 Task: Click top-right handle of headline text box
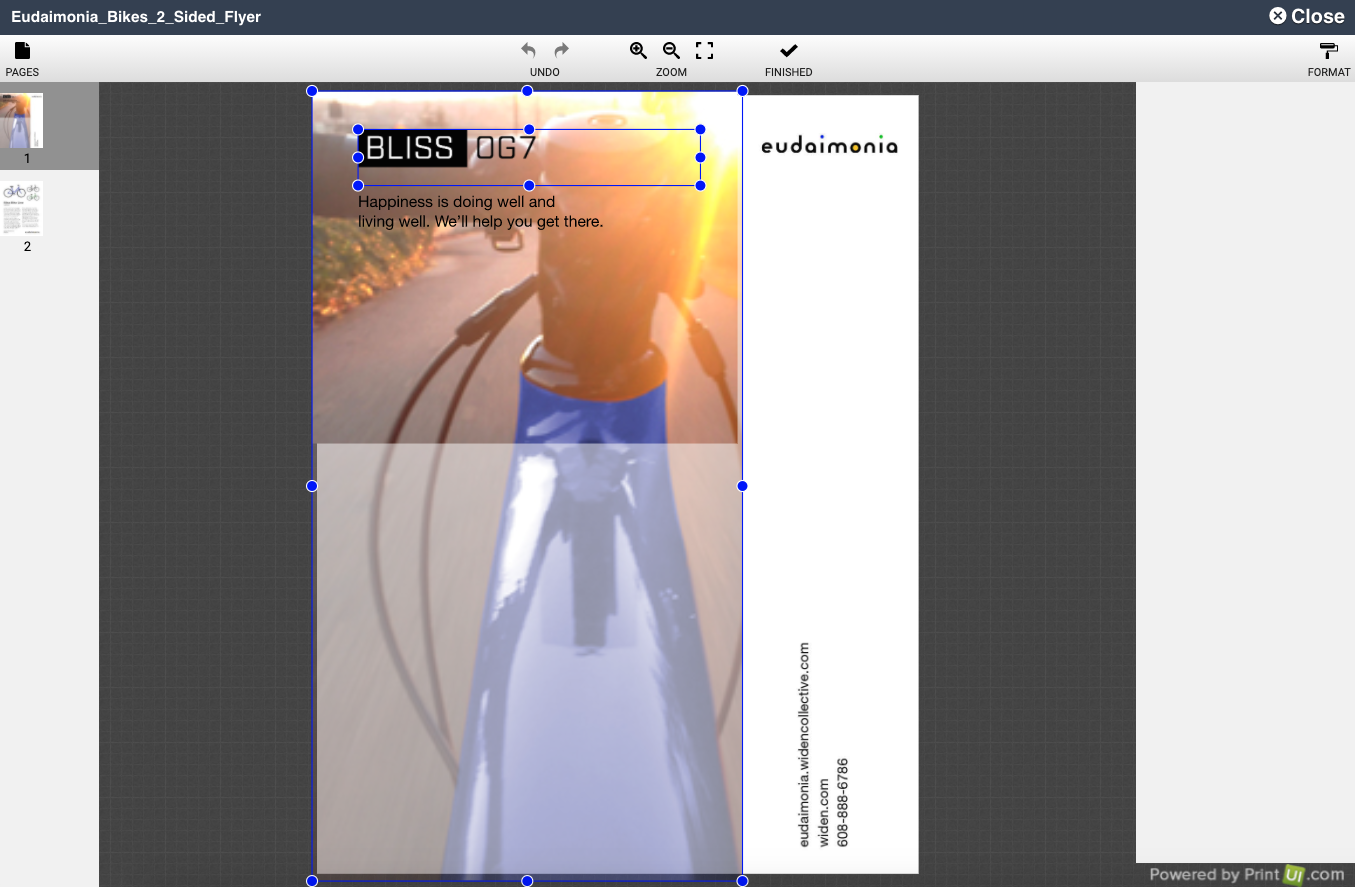pos(700,130)
